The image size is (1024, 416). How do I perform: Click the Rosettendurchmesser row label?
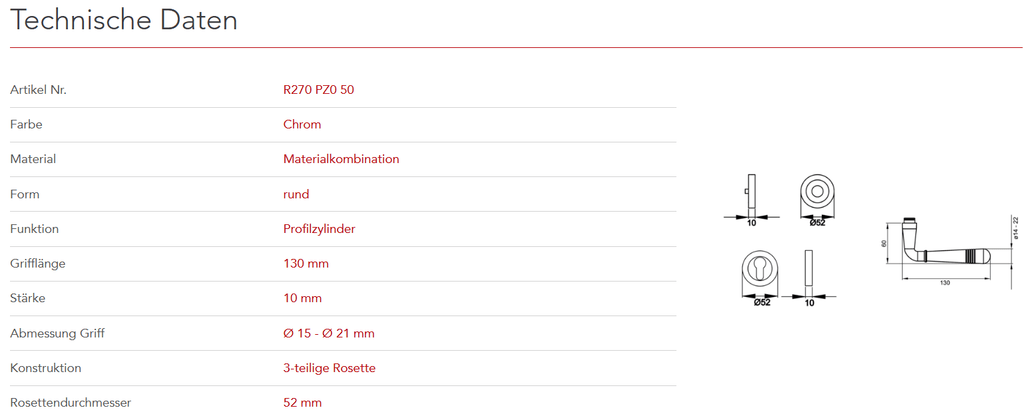click(x=70, y=403)
